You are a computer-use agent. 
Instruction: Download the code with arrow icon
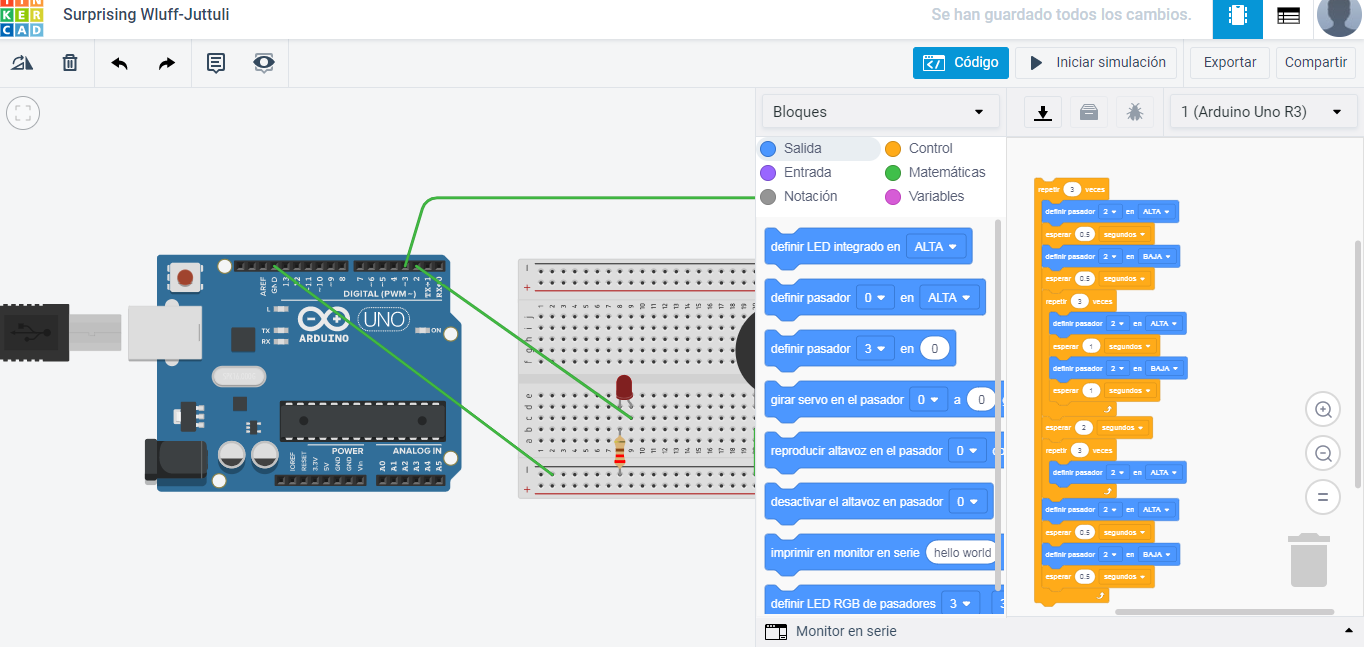coord(1043,112)
